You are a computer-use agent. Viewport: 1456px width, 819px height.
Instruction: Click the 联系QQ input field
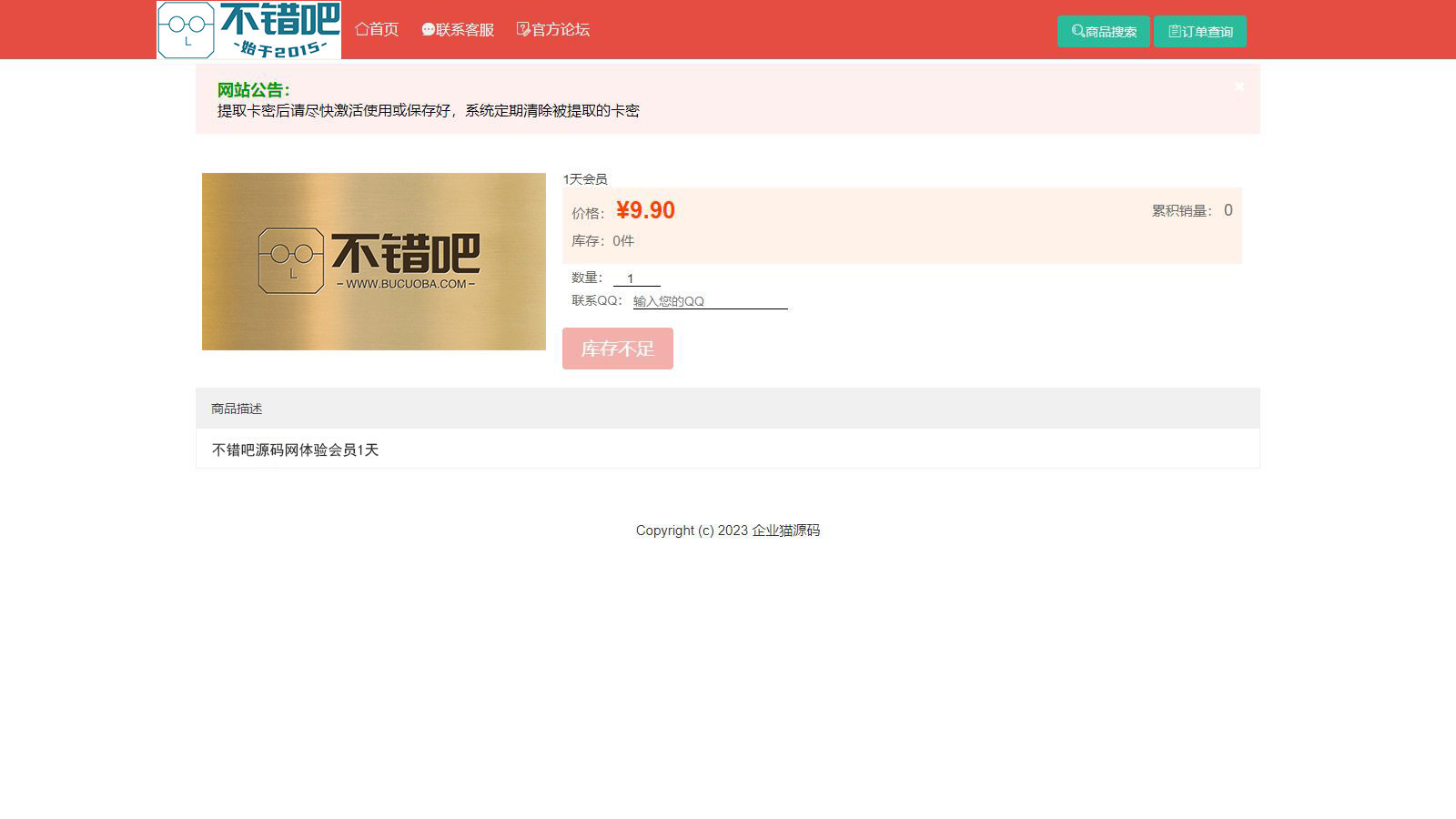click(710, 301)
